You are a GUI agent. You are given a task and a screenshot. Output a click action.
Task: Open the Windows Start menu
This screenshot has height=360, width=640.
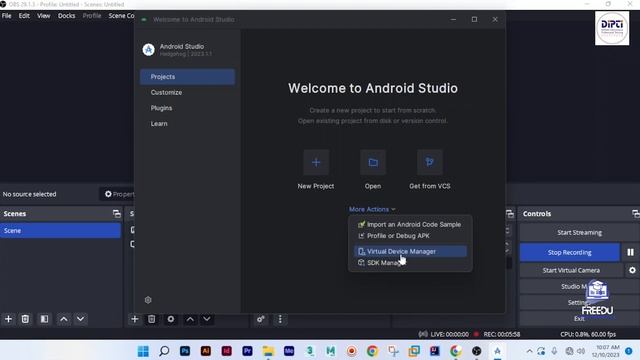pos(143,351)
